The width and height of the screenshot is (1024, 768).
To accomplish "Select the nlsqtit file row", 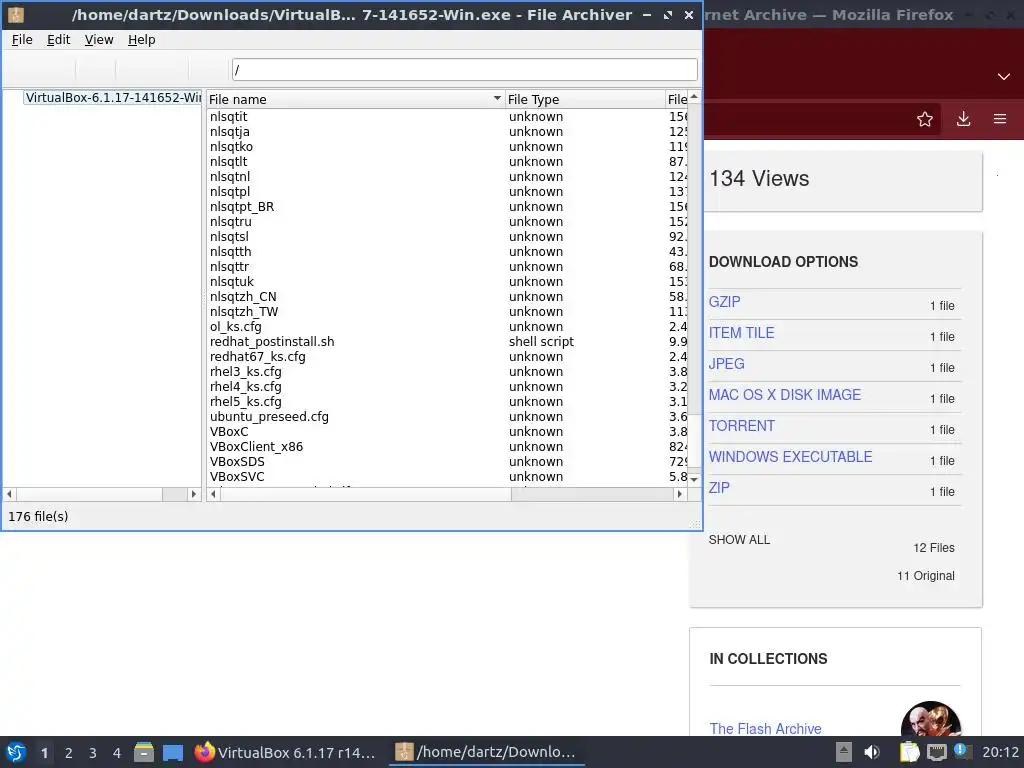I will pos(447,116).
